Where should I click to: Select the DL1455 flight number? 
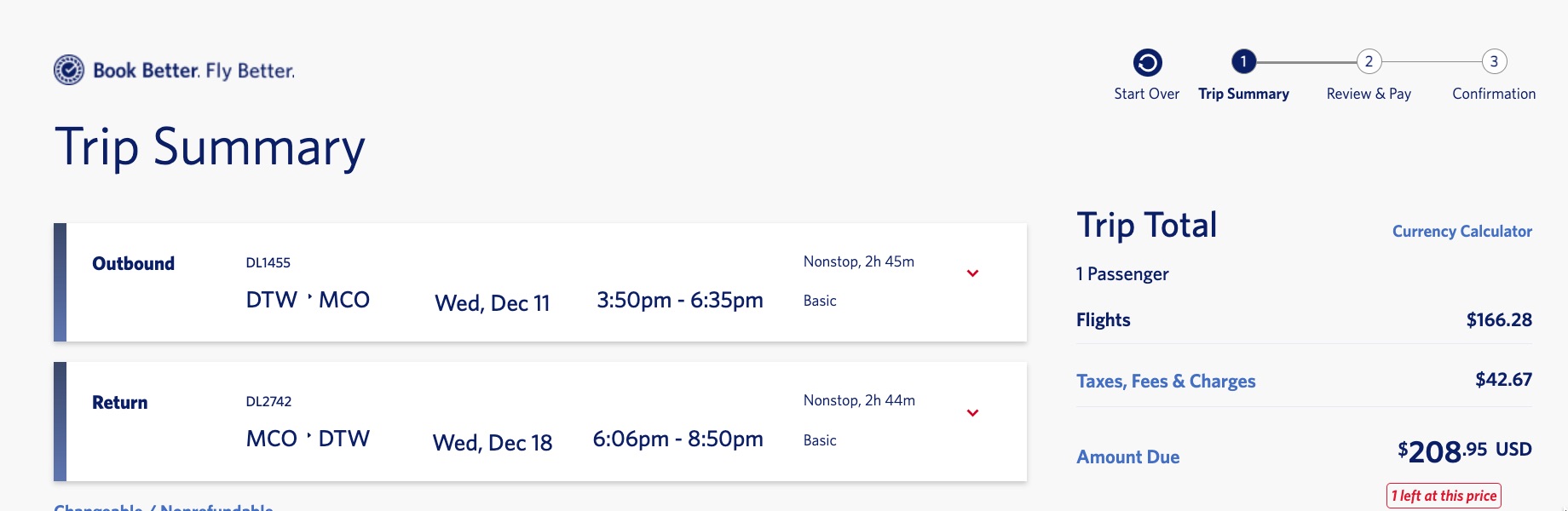pos(266,262)
